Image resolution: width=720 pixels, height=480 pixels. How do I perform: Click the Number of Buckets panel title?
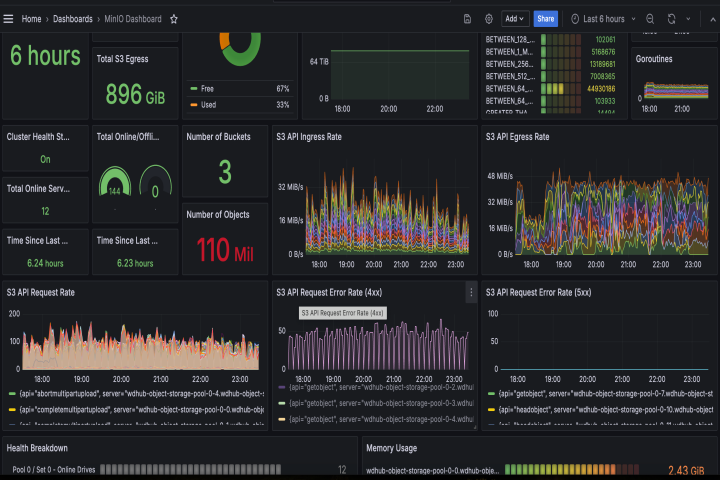coord(218,137)
